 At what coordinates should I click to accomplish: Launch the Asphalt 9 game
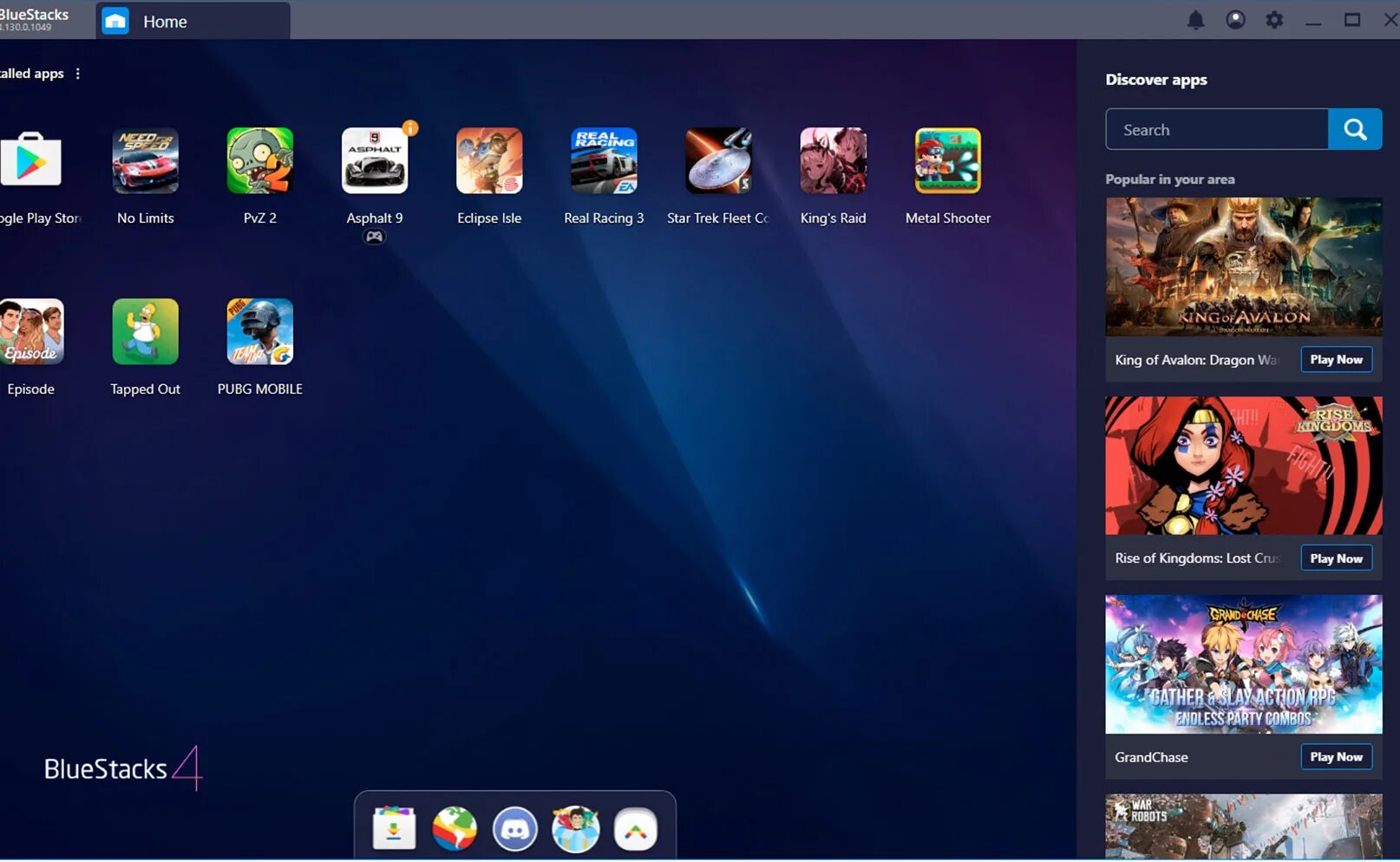tap(375, 160)
